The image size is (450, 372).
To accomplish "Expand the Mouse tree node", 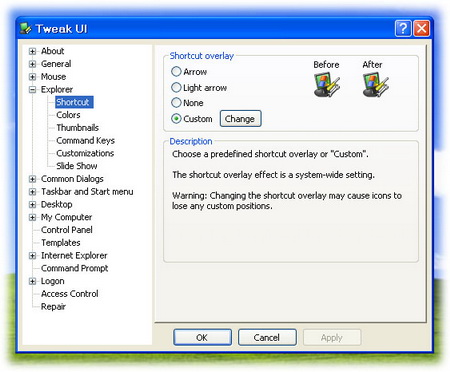I will pos(32,77).
